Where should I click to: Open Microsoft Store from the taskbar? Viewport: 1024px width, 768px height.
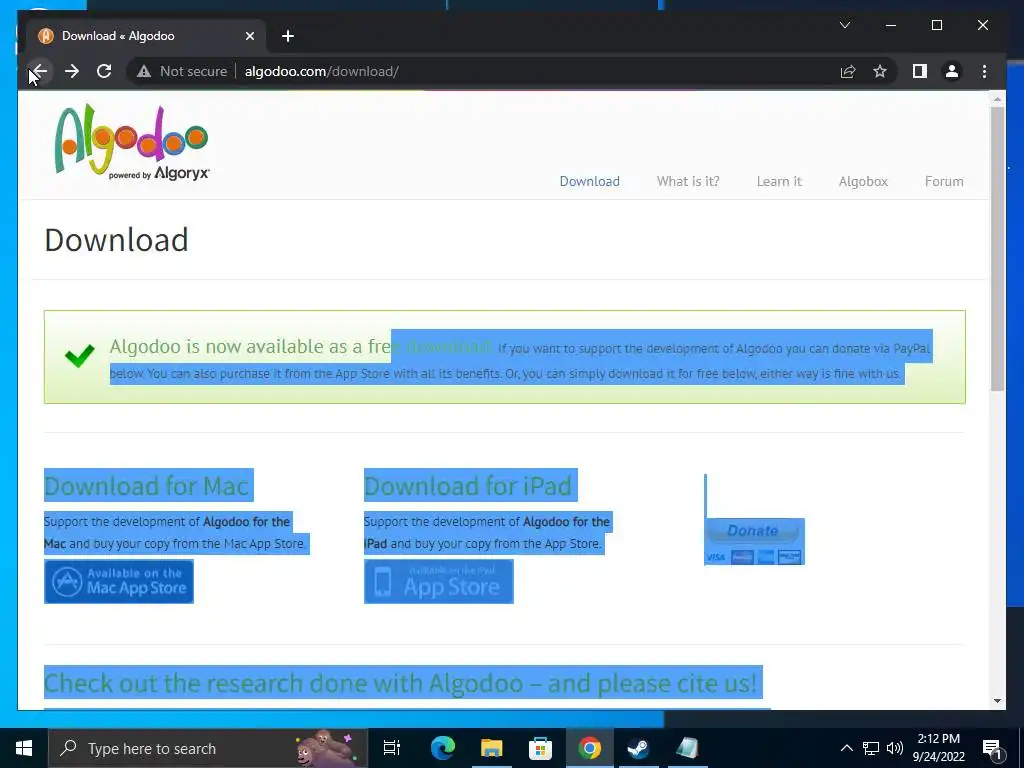pos(540,748)
